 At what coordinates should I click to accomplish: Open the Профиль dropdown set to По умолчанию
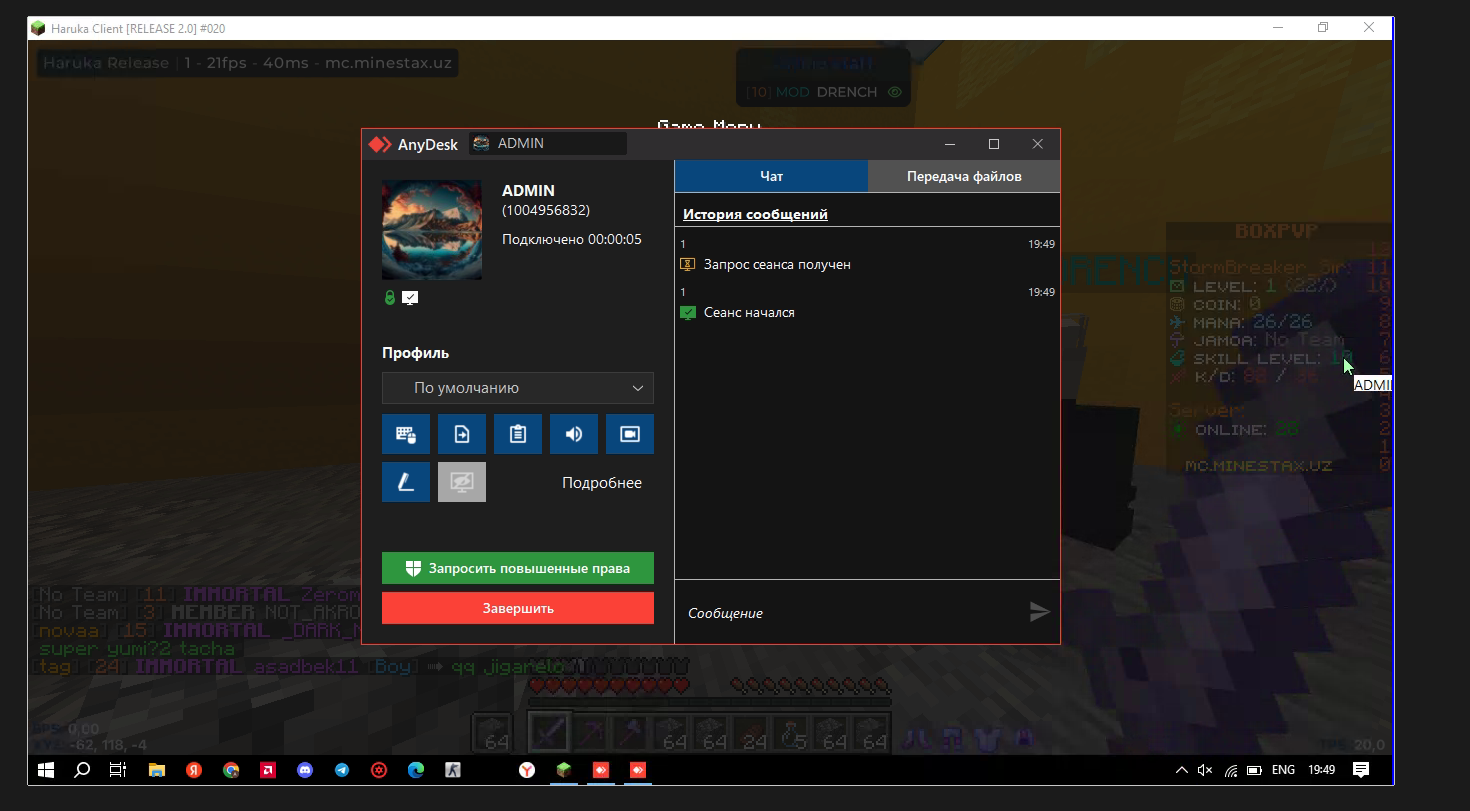pyautogui.click(x=517, y=388)
